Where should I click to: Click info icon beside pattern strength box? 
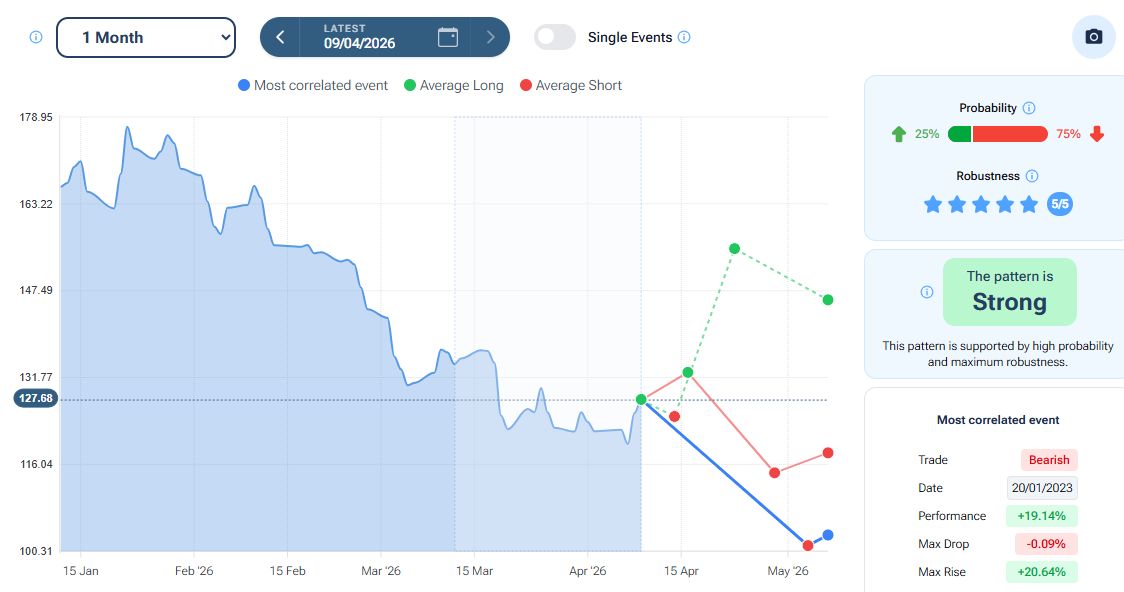click(926, 292)
